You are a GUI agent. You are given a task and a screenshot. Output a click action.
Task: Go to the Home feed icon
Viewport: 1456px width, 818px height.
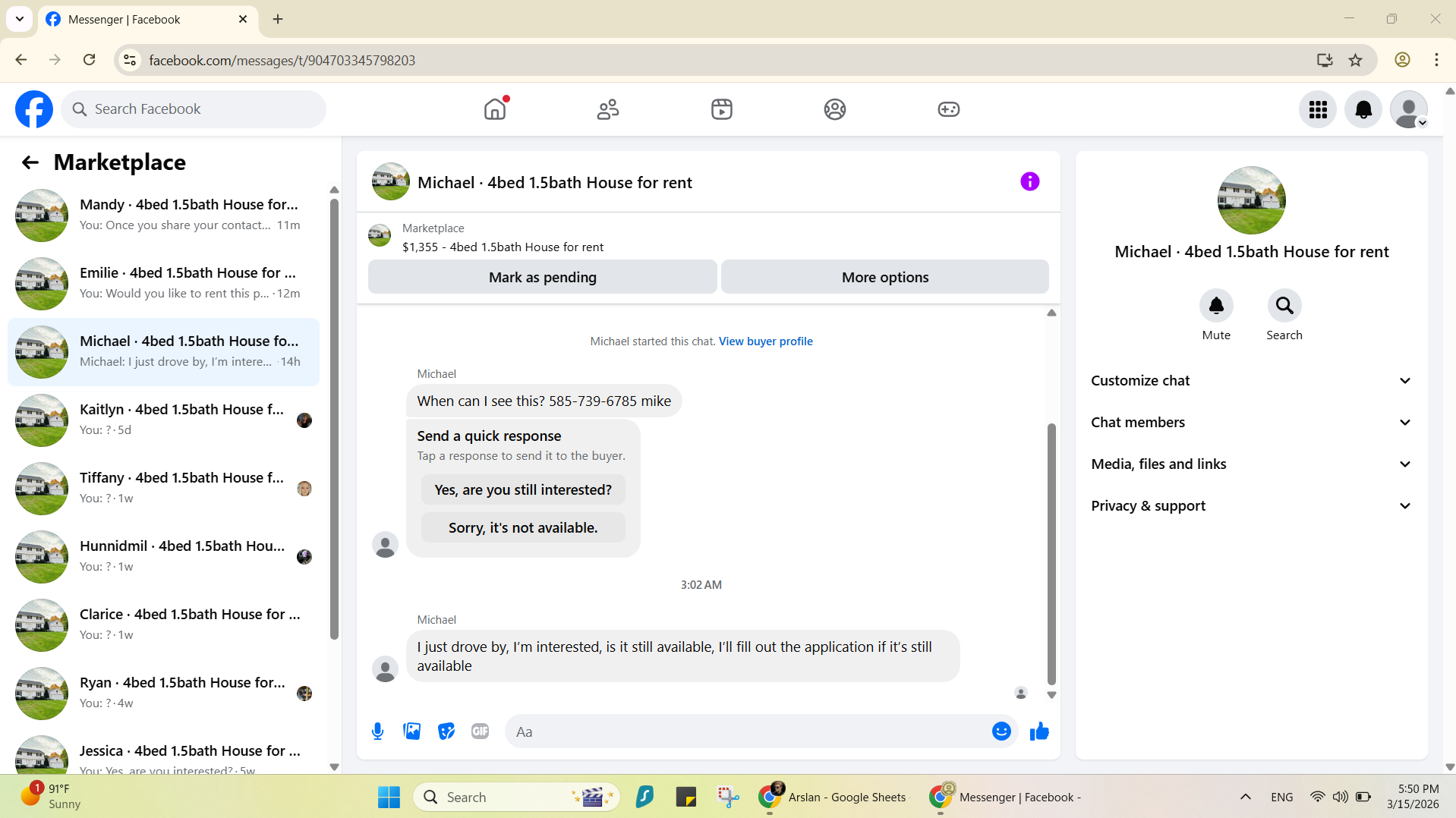[495, 109]
